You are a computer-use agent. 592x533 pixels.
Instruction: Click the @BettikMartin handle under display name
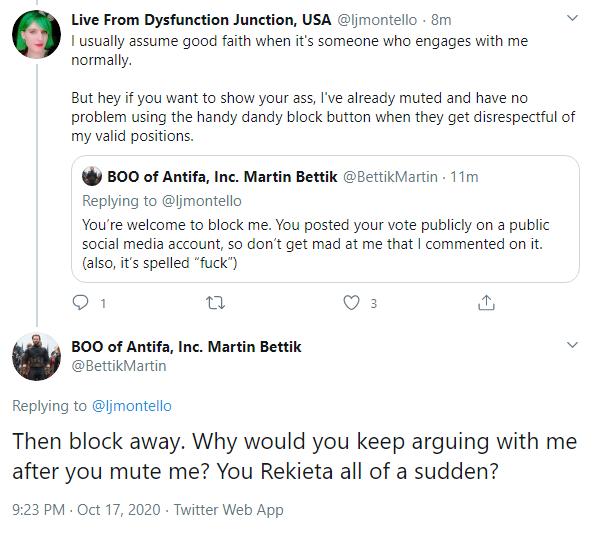click(119, 366)
